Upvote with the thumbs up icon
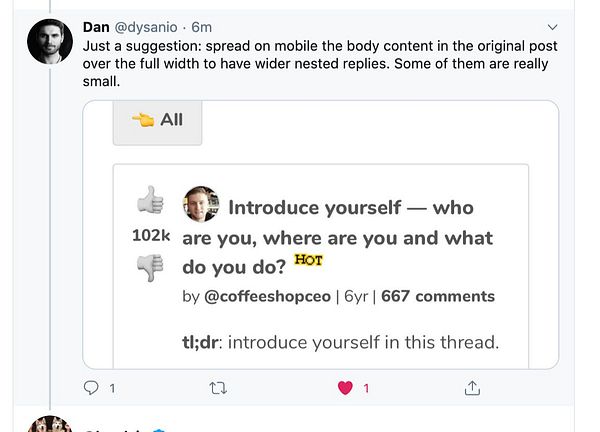 [150, 201]
